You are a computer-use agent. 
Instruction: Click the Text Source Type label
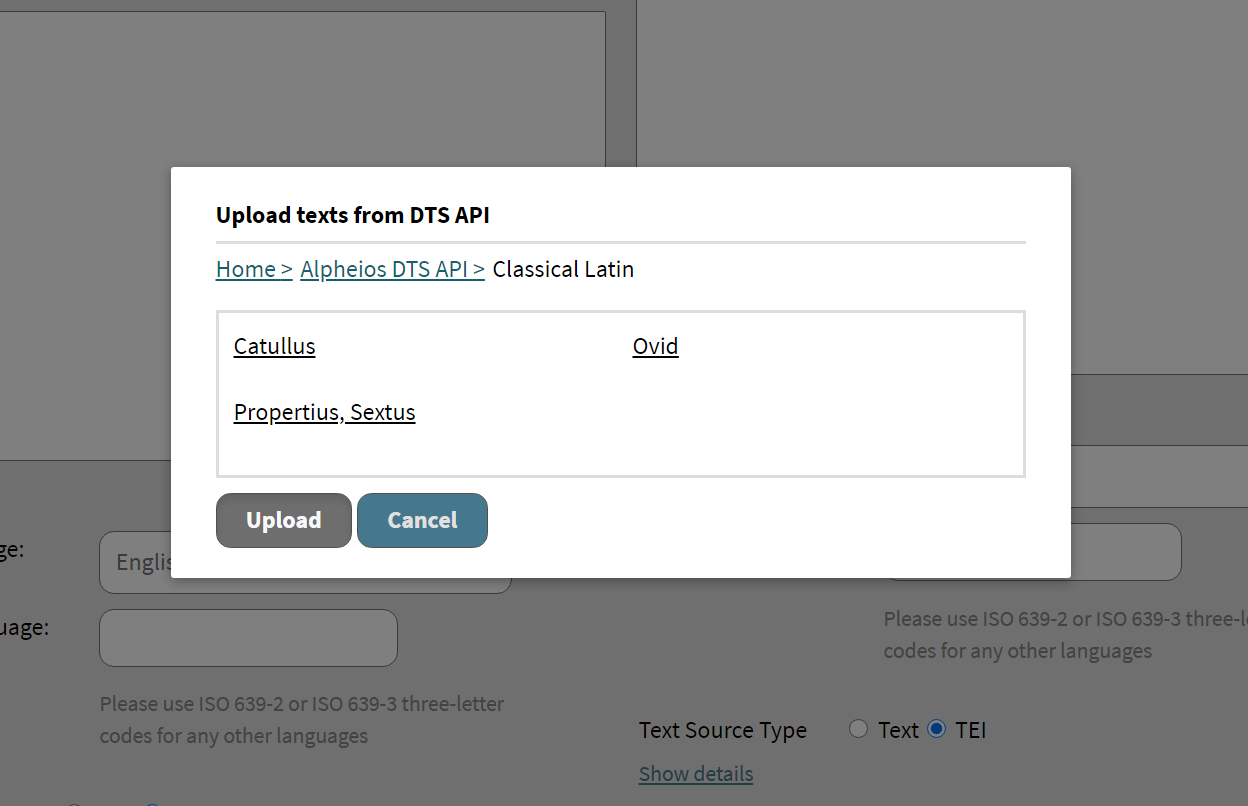722,730
